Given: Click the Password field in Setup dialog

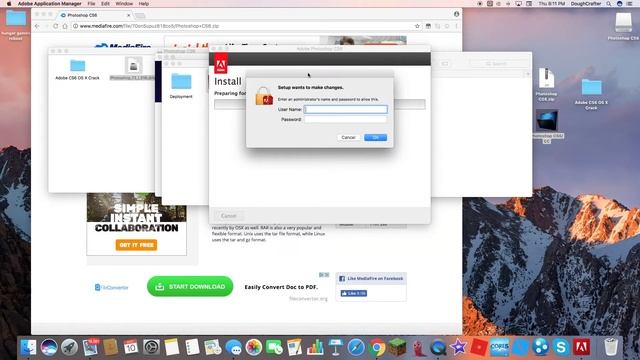Looking at the screenshot, I should click(346, 119).
